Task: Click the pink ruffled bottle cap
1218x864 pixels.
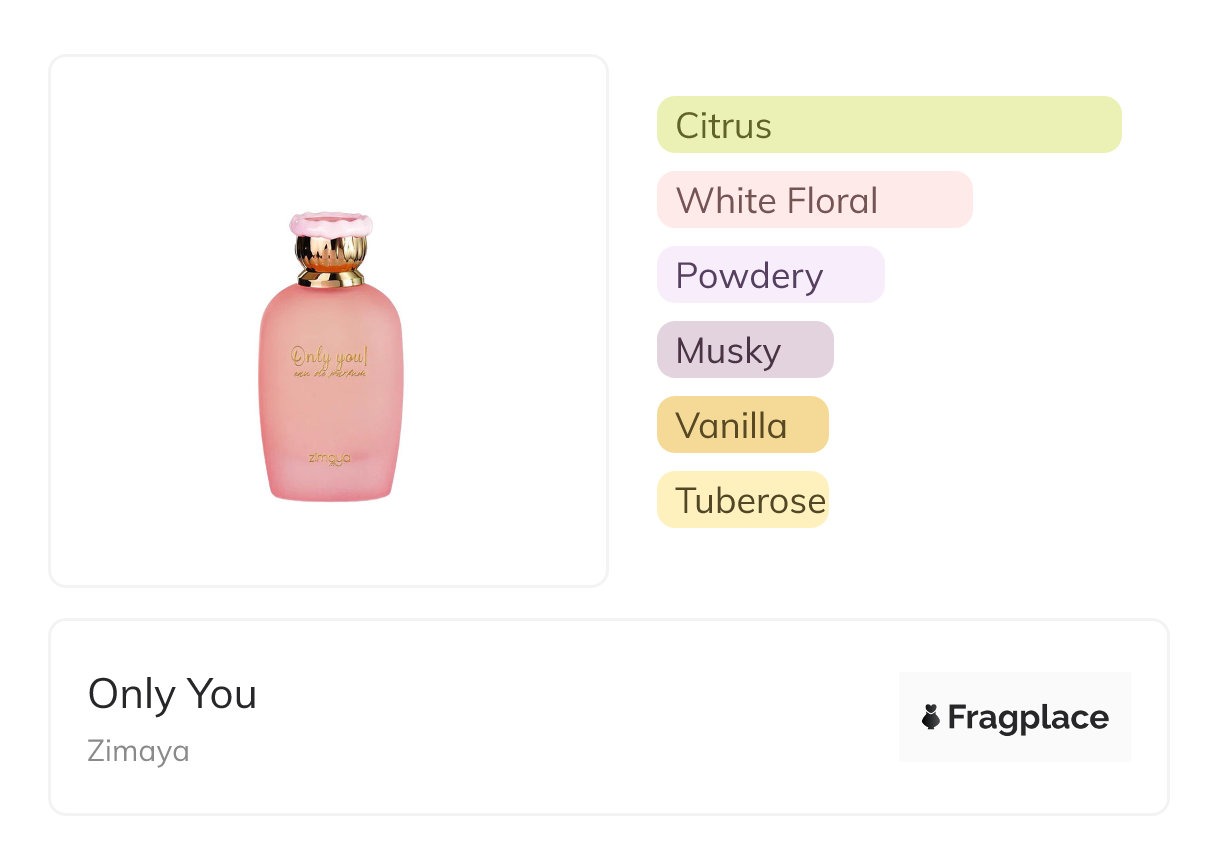Action: tap(331, 224)
